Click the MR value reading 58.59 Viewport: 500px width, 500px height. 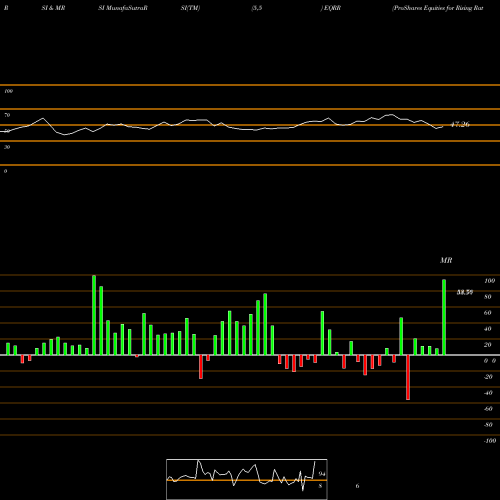pos(465,292)
